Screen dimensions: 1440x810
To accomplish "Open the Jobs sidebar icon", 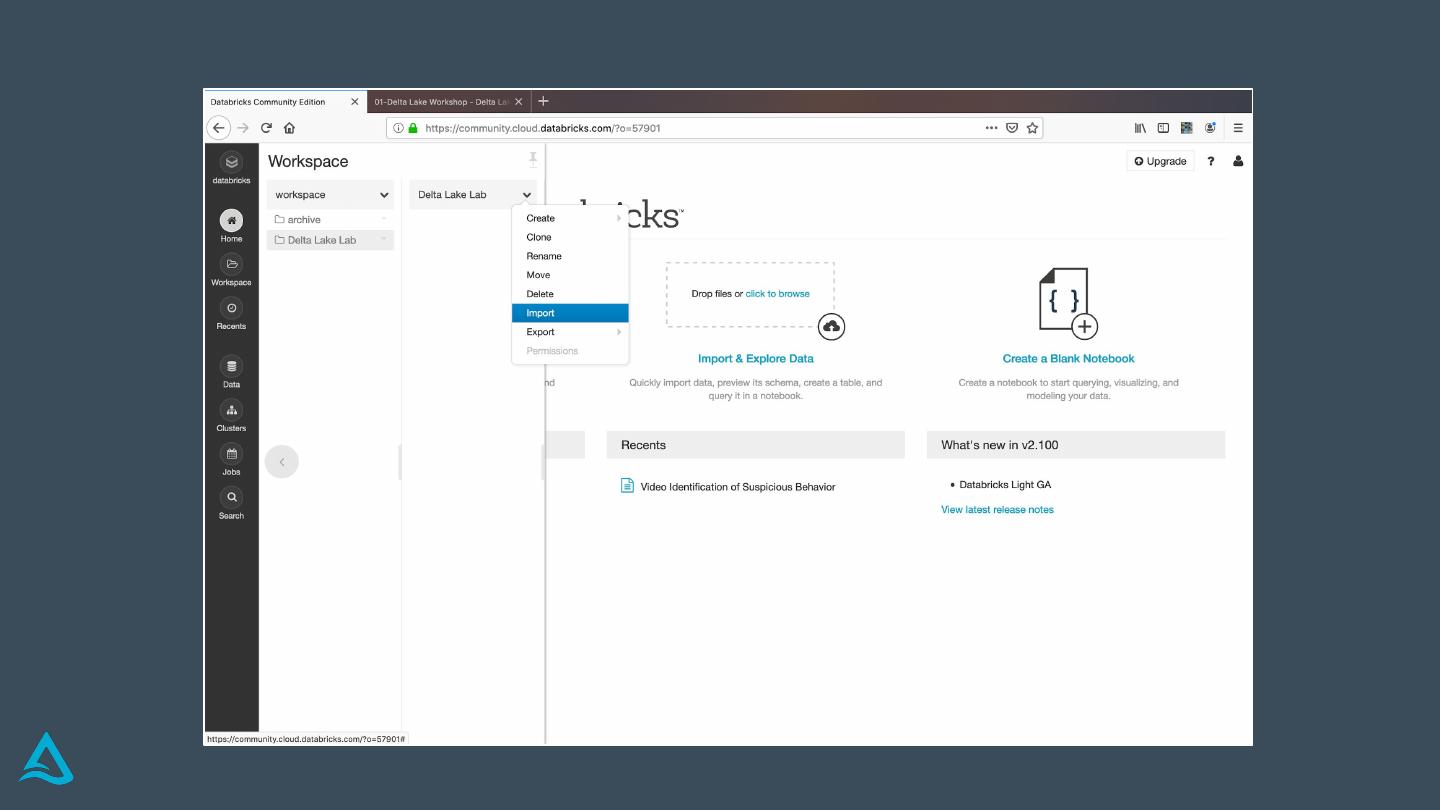I will tap(231, 455).
